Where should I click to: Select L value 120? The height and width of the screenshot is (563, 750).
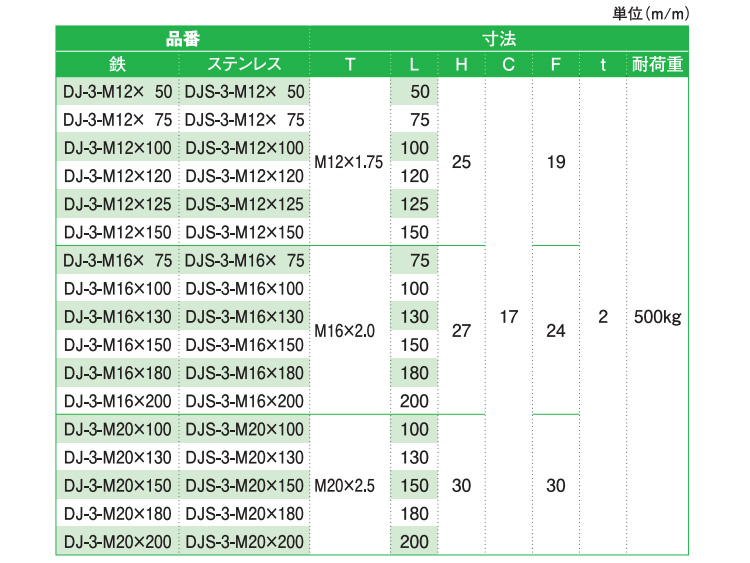(414, 176)
